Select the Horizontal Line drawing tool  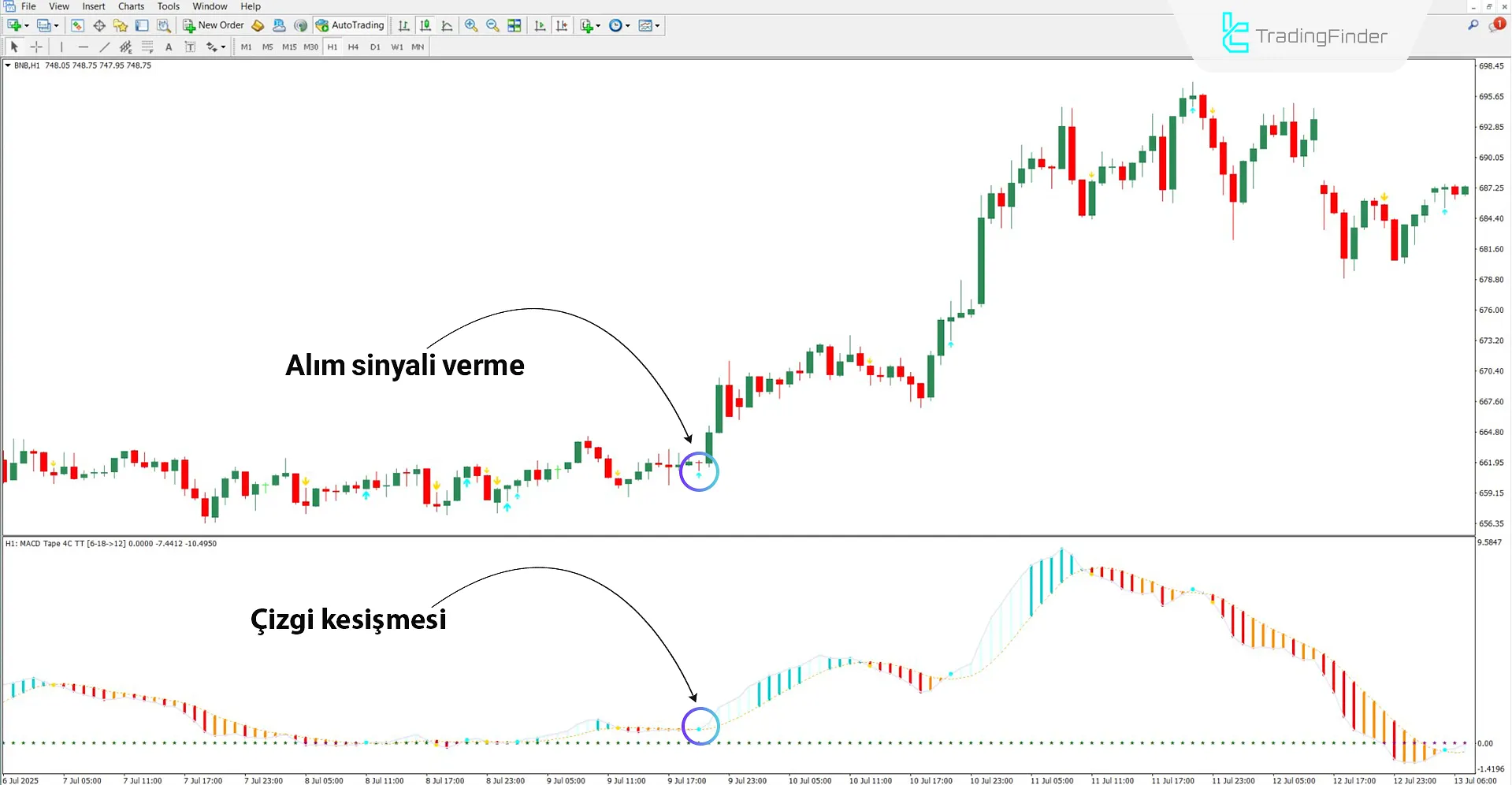point(84,47)
